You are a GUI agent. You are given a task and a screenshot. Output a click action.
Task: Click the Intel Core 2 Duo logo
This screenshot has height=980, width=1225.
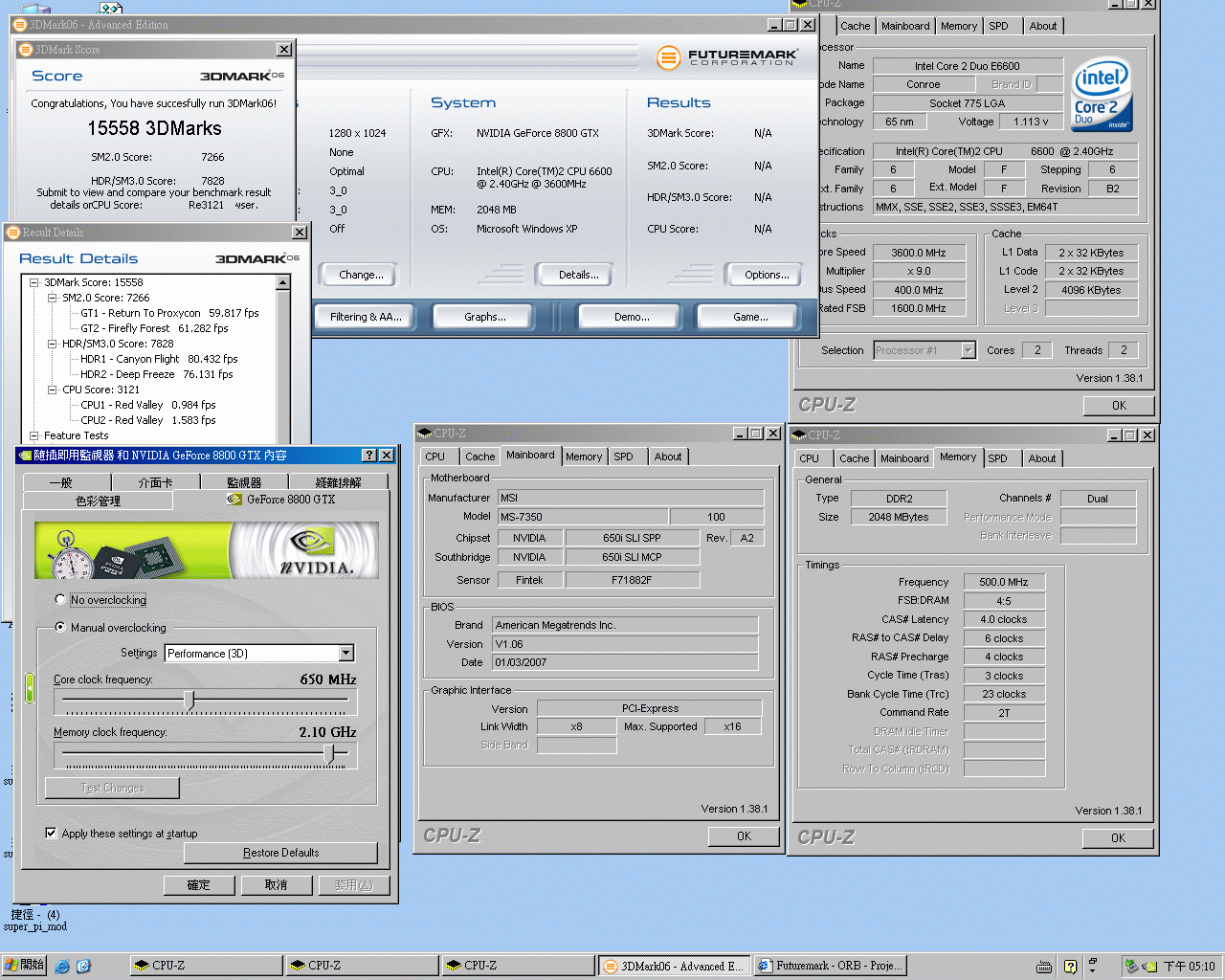click(x=1102, y=94)
